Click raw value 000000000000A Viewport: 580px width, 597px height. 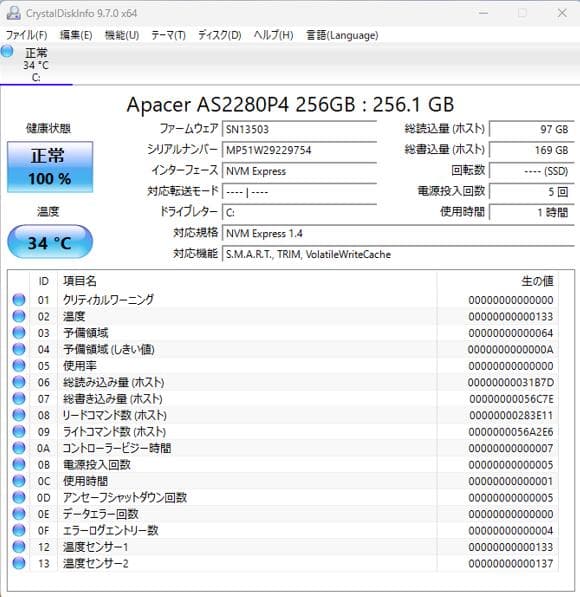click(x=510, y=349)
